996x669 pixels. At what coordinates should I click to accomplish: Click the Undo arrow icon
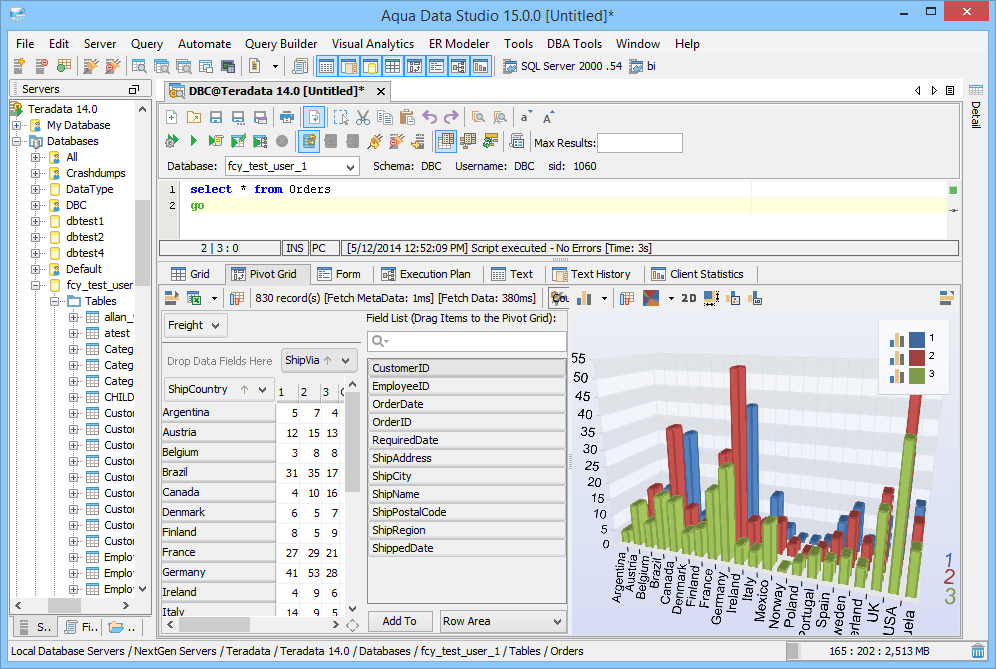point(429,117)
